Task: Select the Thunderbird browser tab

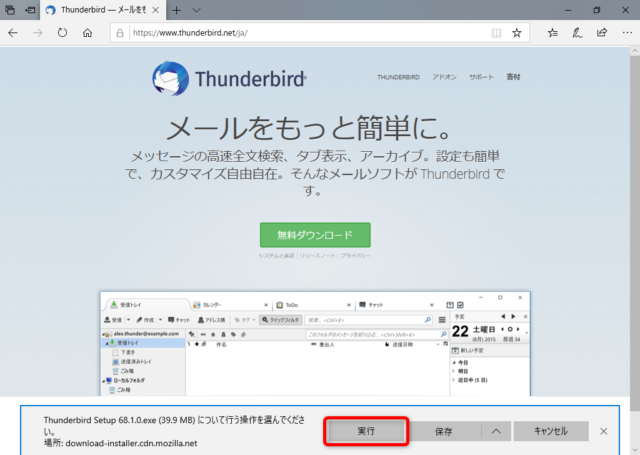Action: coord(103,10)
